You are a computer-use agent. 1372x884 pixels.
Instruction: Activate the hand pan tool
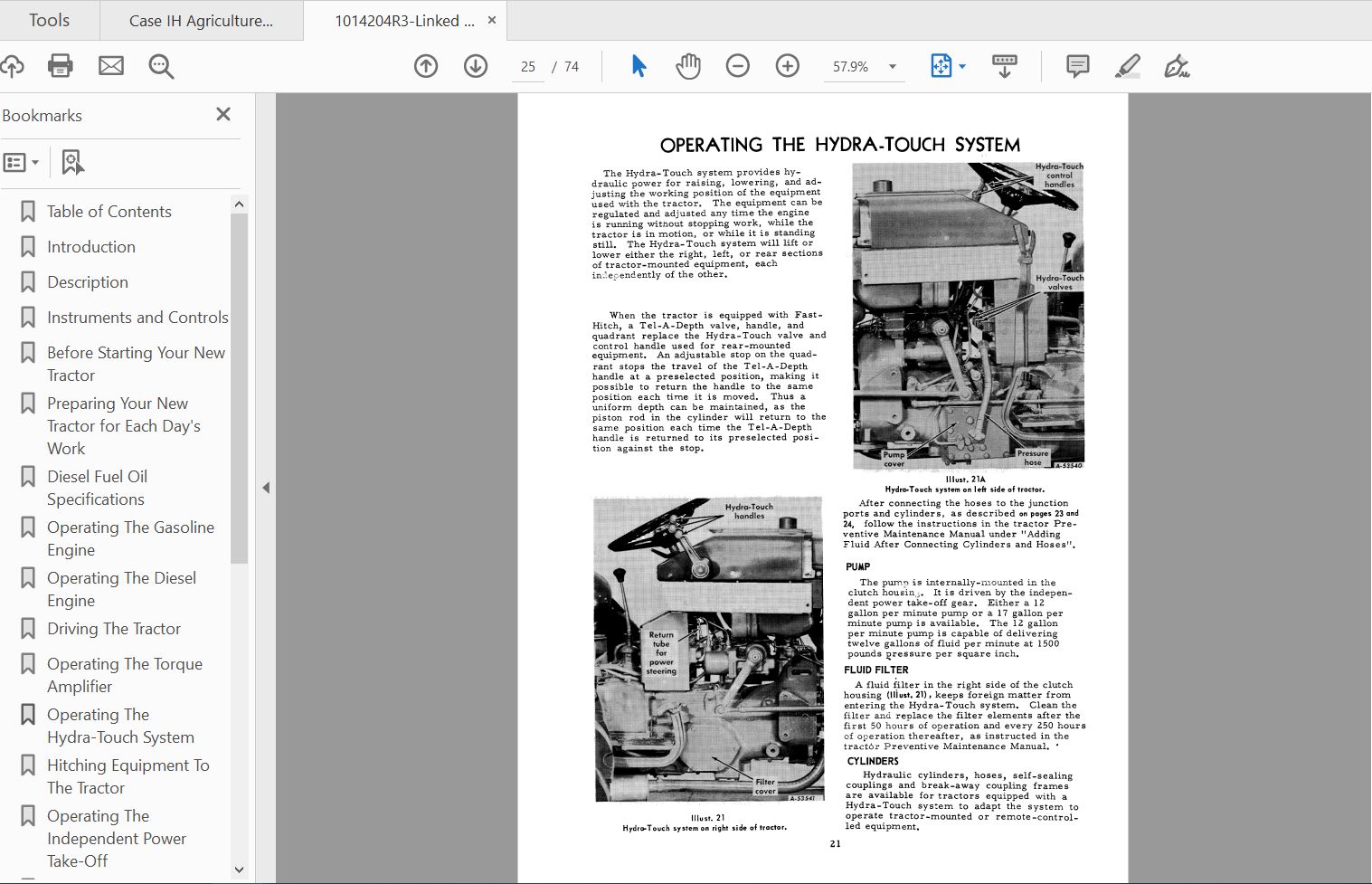[688, 66]
